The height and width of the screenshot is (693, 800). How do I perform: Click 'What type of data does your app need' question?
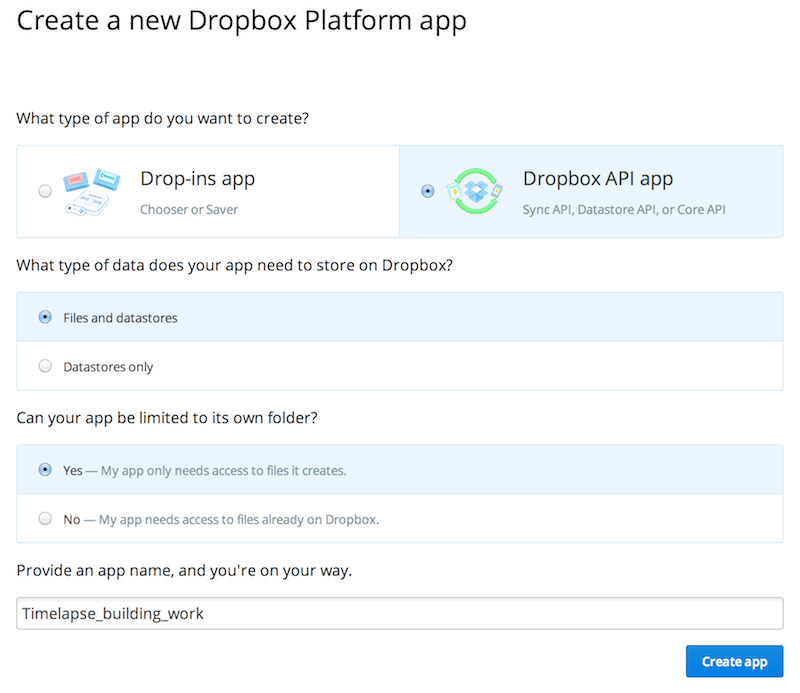(x=234, y=265)
